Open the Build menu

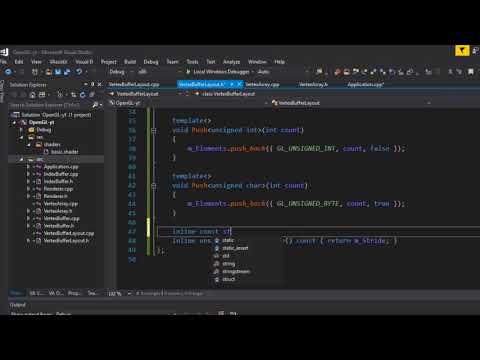click(130, 62)
